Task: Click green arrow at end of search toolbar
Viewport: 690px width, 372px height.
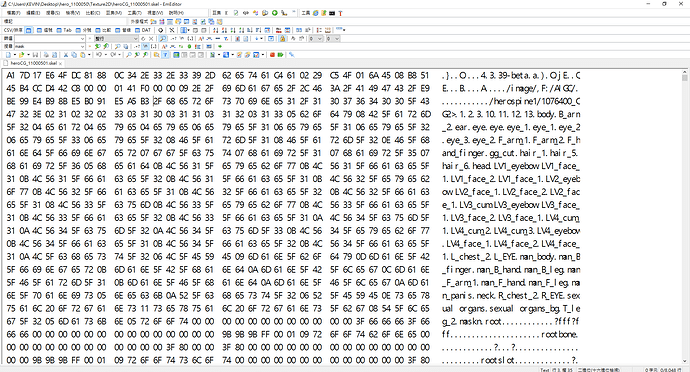Action: click(220, 46)
